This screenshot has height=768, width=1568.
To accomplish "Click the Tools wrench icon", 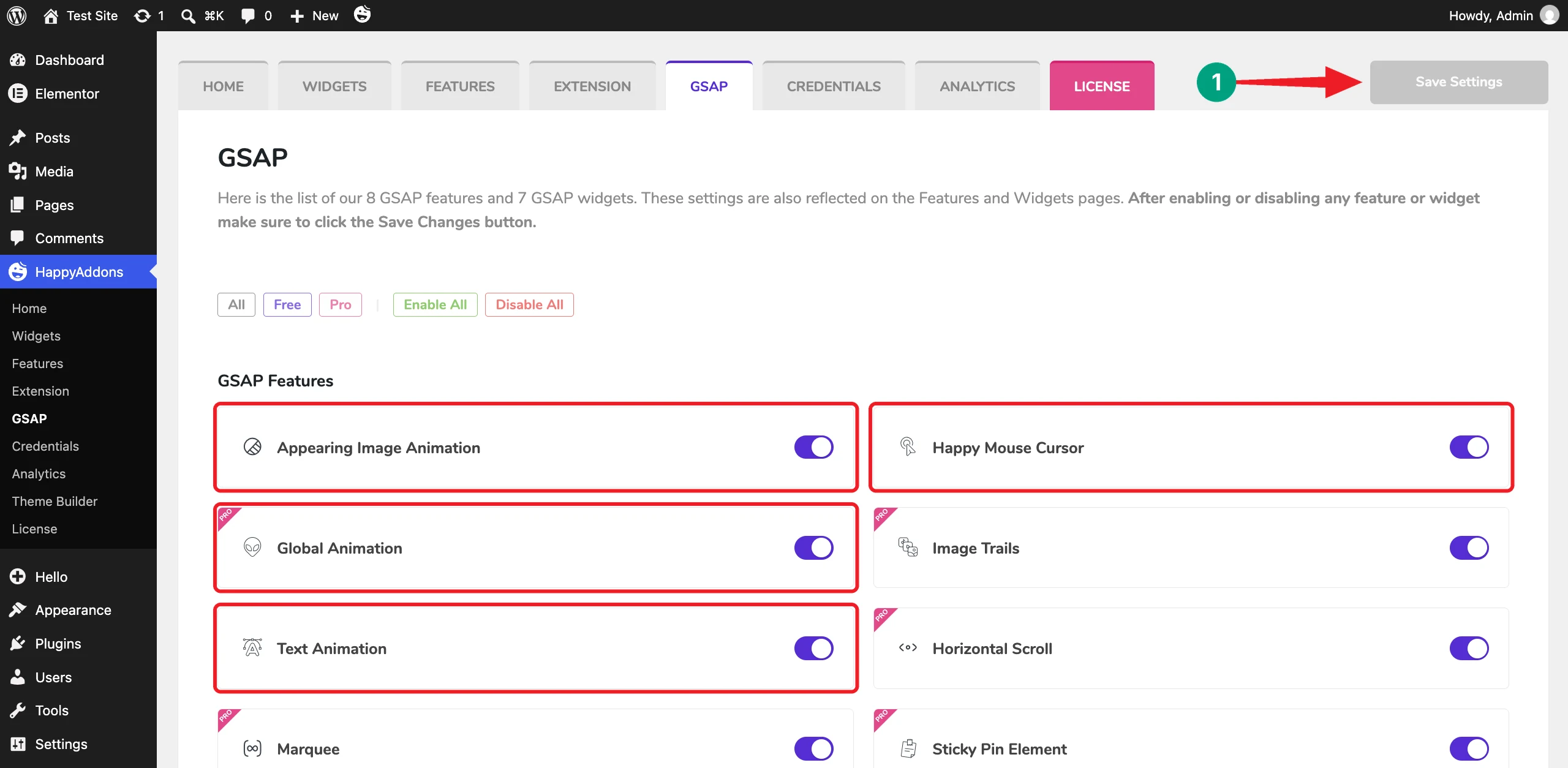I will [18, 710].
